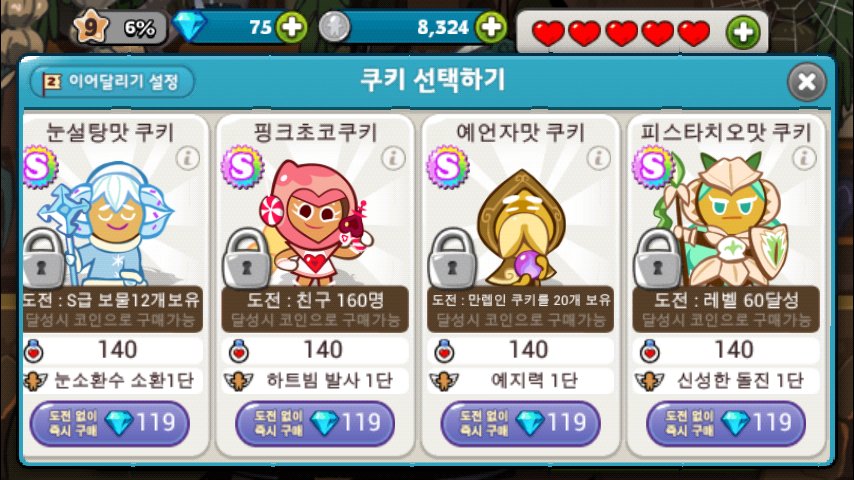Open 이어달리기 설정 relay settings
This screenshot has width=854, height=480.
[x=112, y=82]
